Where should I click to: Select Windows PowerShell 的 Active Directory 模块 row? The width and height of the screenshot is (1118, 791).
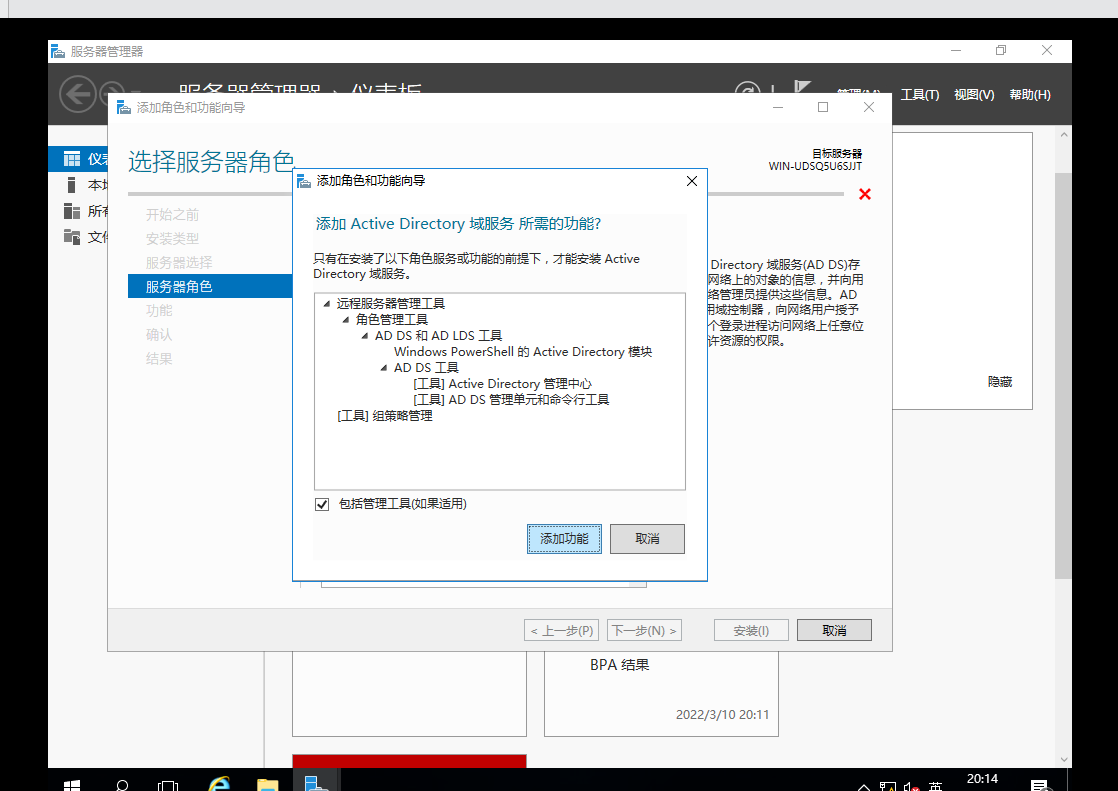pos(523,352)
